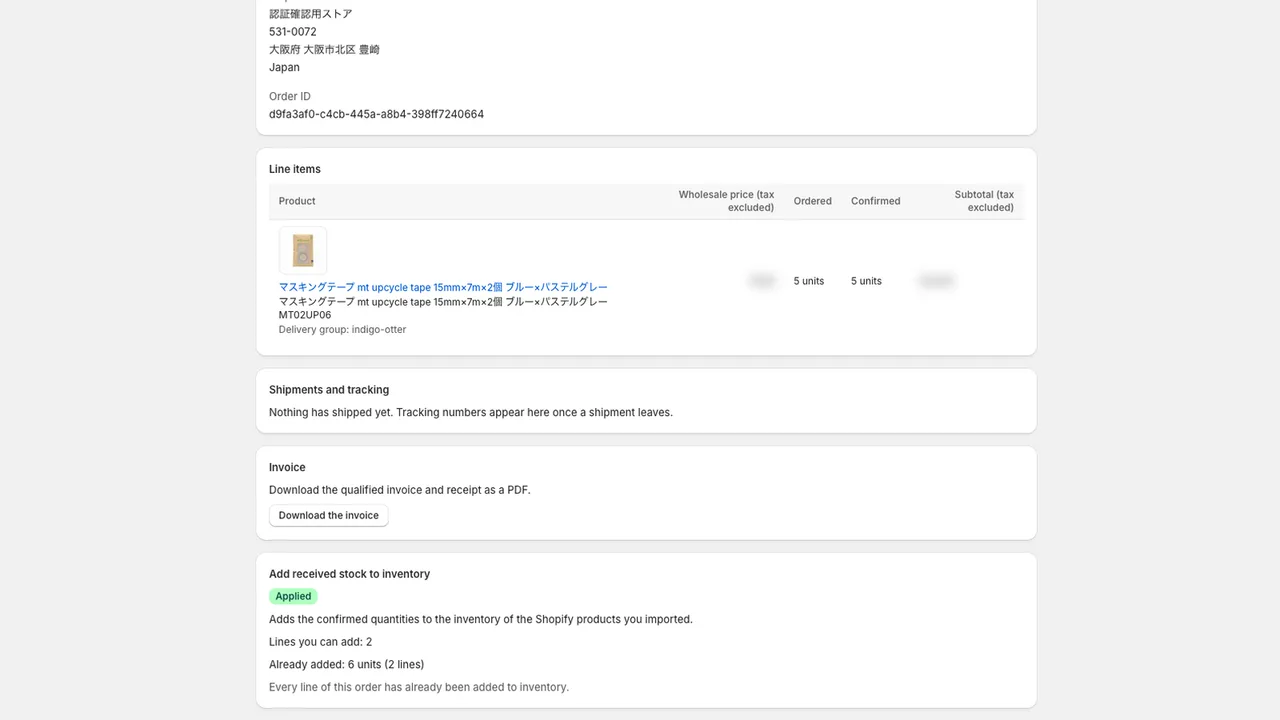Click the Wholesale price (tax excluded) column header

pos(726,201)
